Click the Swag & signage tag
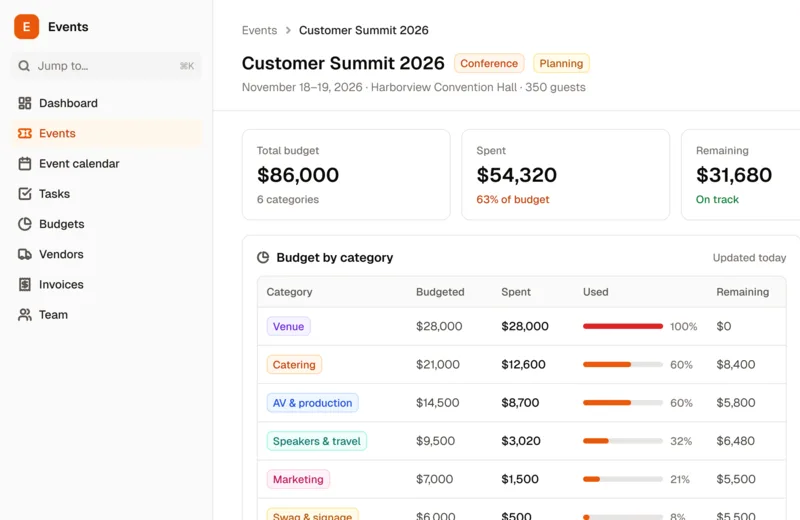This screenshot has height=520, width=800. [x=312, y=514]
